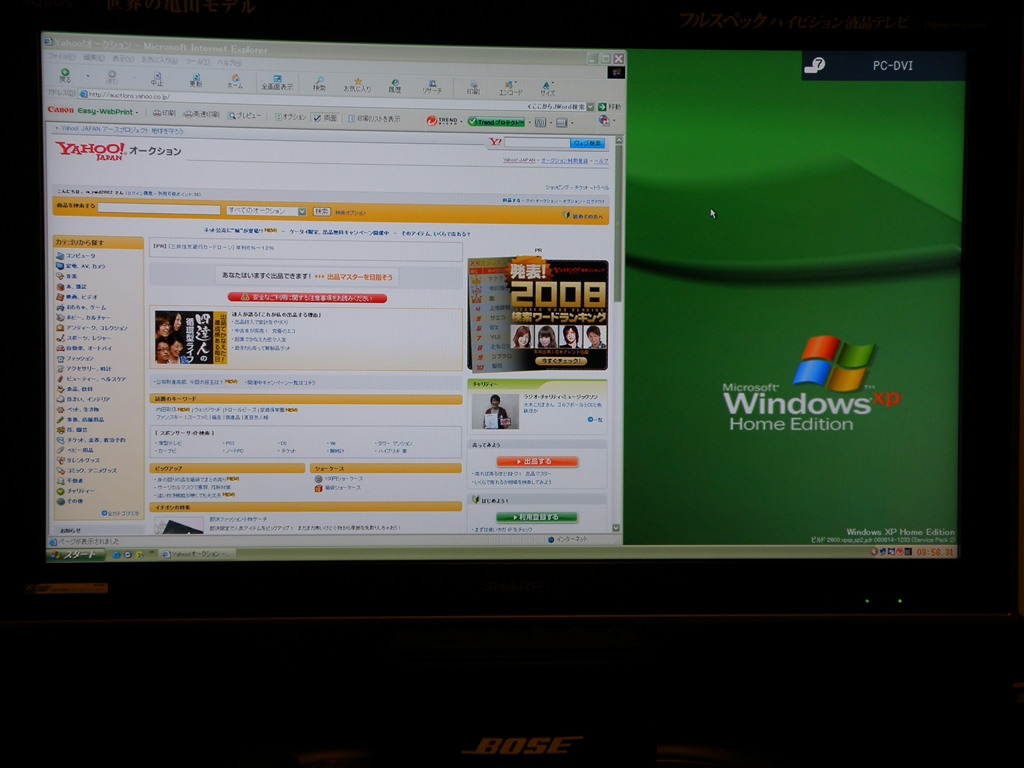The height and width of the screenshot is (768, 1024).
Task: Click the Search (検索) magnifier toolbar icon
Action: tap(319, 84)
